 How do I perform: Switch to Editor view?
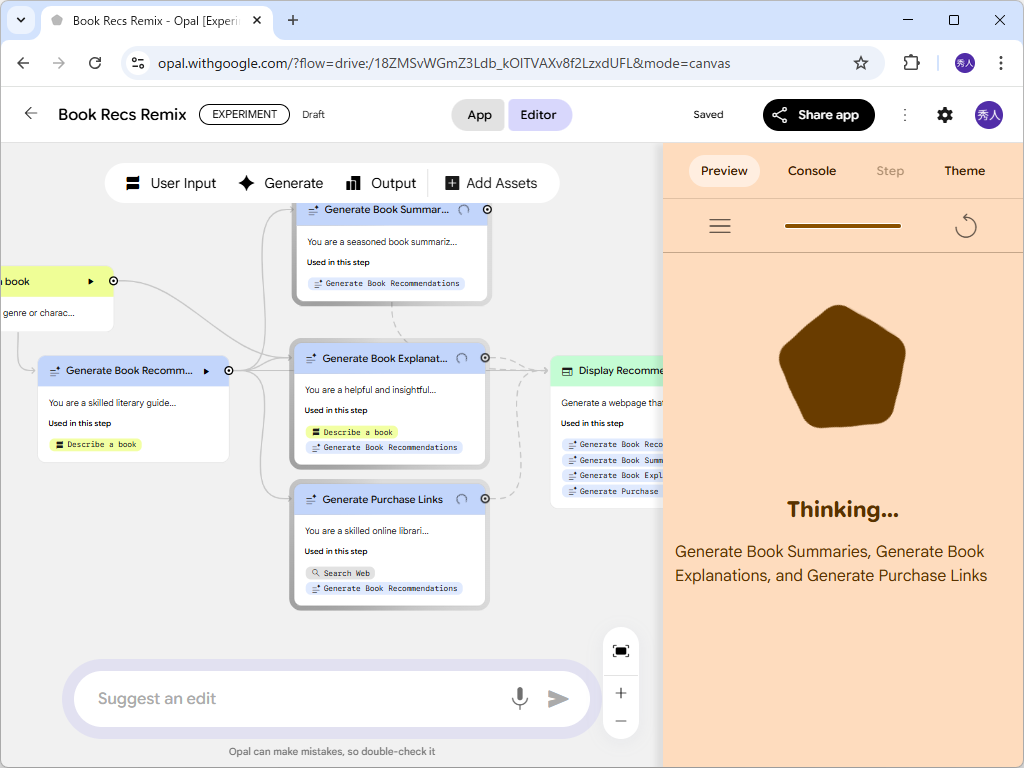click(x=539, y=115)
